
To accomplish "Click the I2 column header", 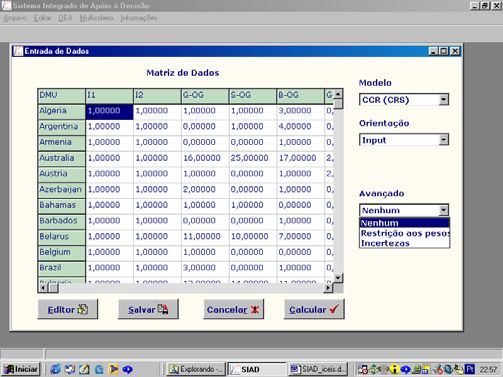I will coord(157,96).
